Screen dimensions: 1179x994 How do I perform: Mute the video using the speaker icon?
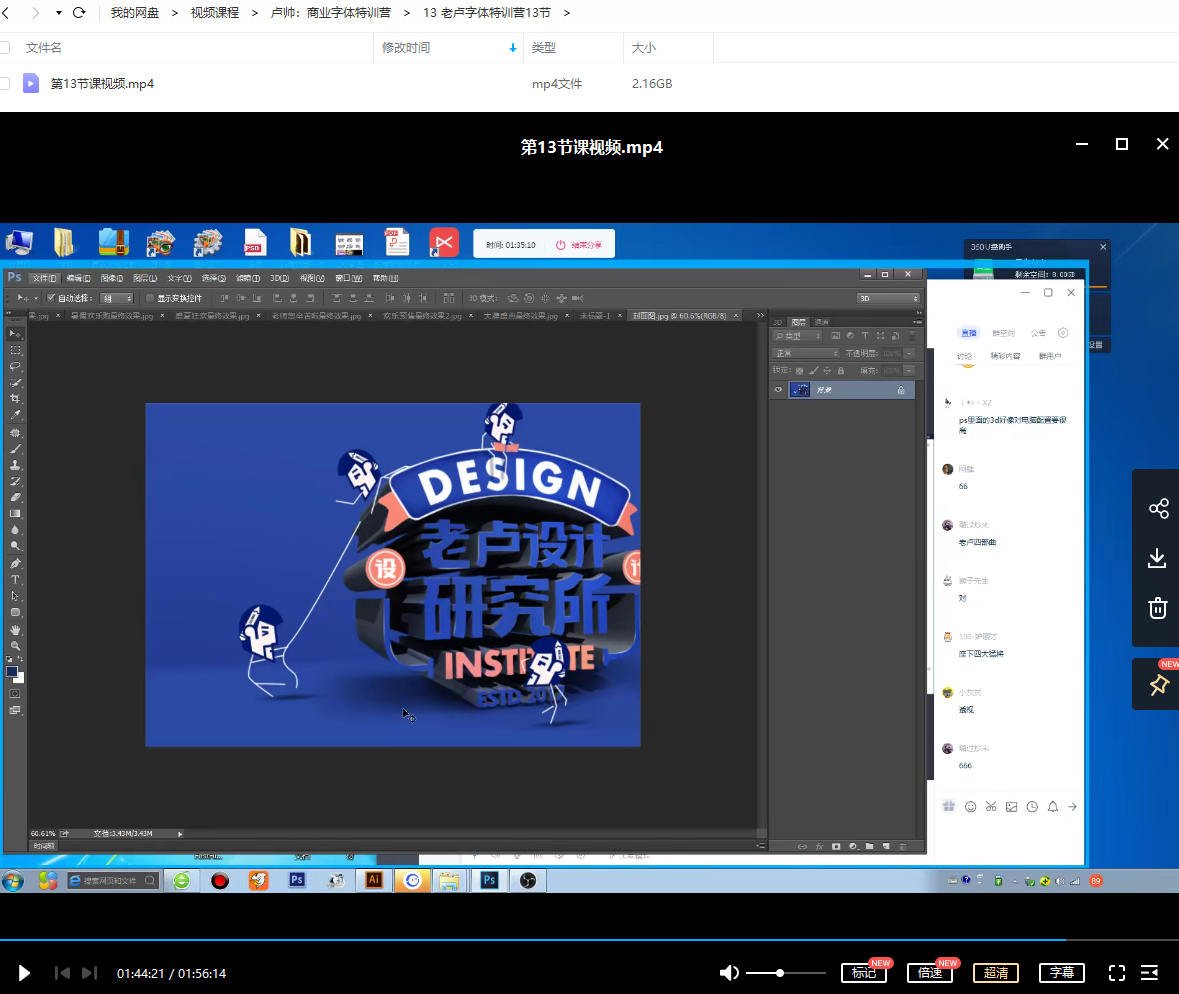tap(729, 973)
